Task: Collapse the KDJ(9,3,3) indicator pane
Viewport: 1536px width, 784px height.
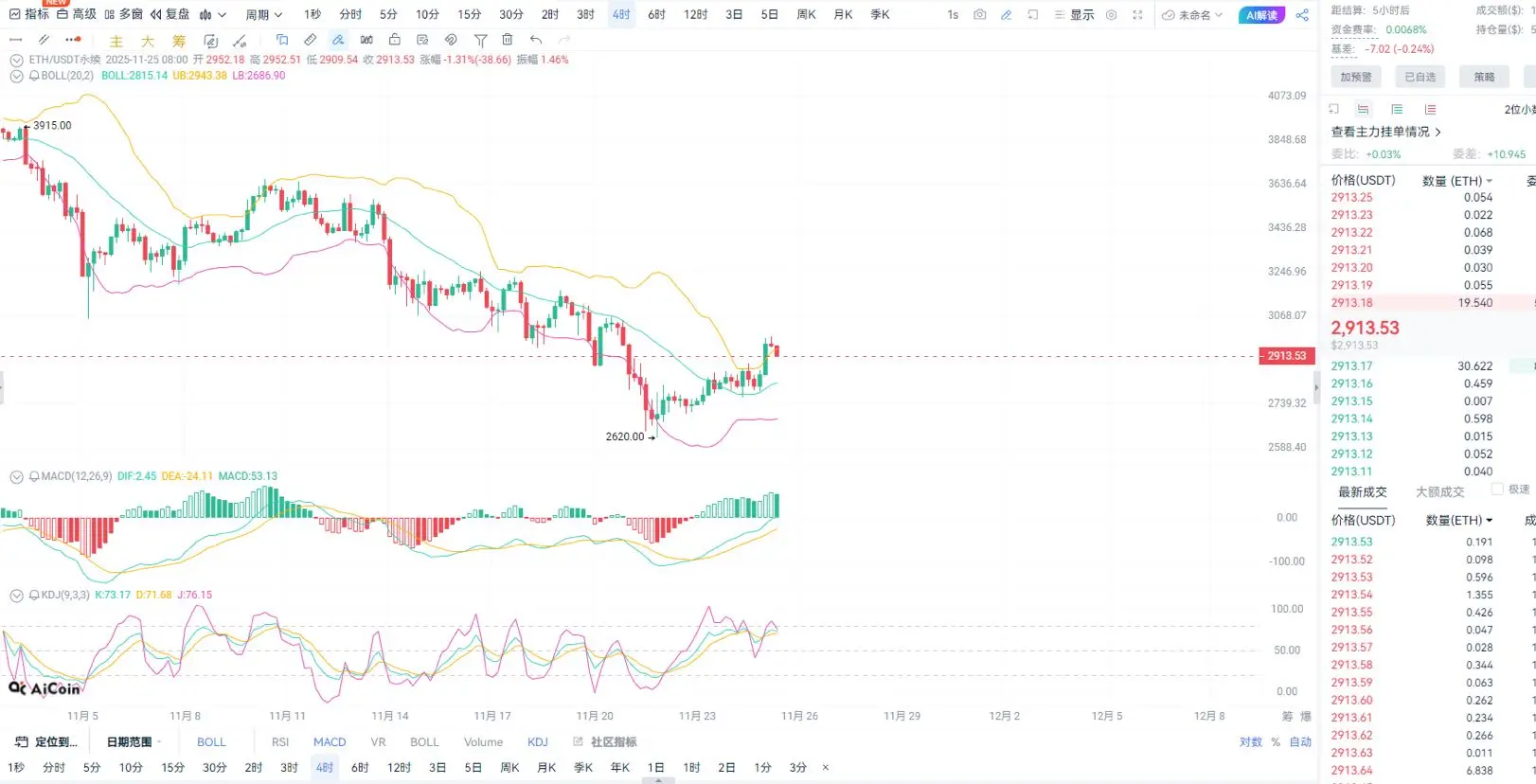Action: pyautogui.click(x=16, y=596)
